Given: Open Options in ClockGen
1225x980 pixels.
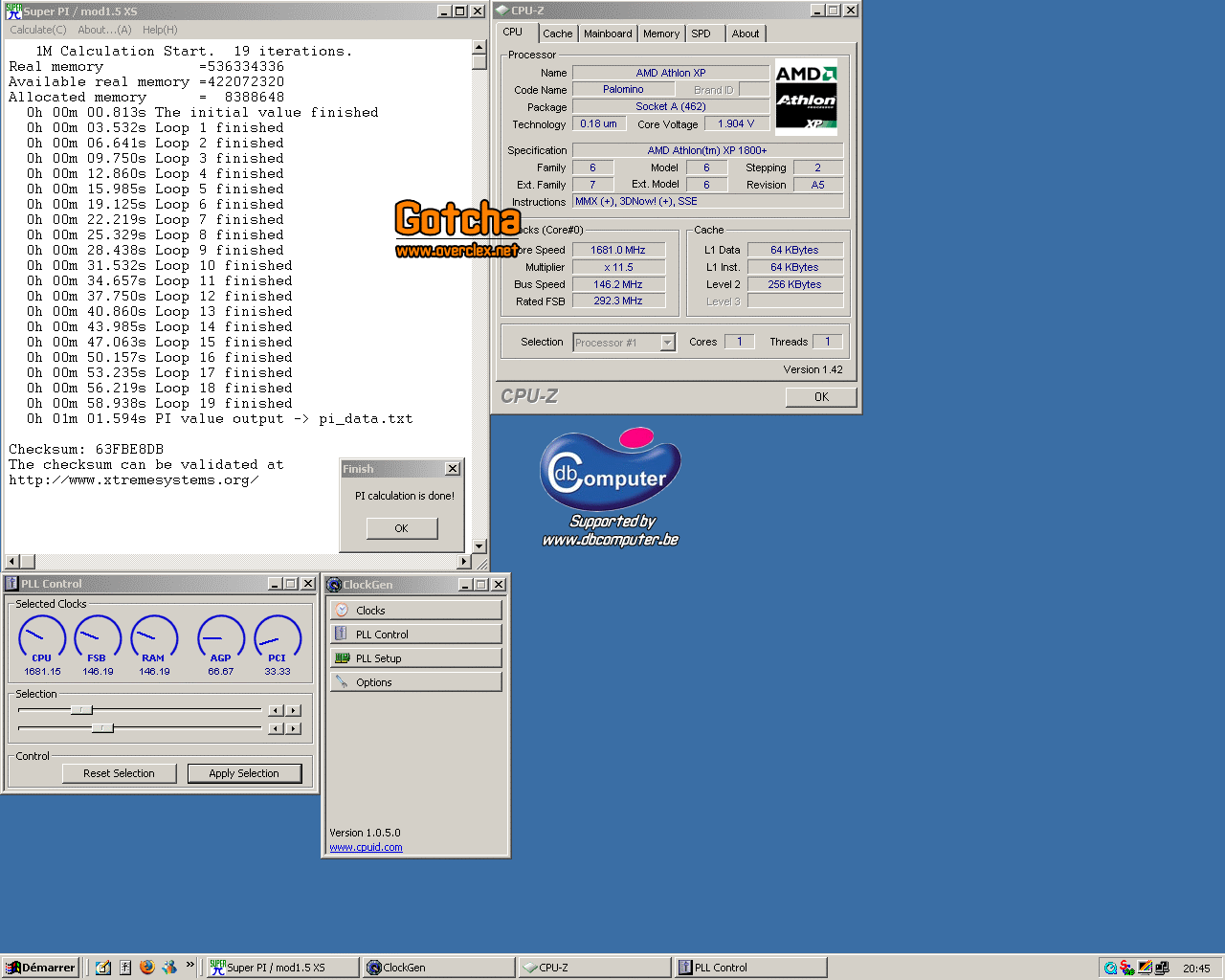Looking at the screenshot, I should click(415, 681).
